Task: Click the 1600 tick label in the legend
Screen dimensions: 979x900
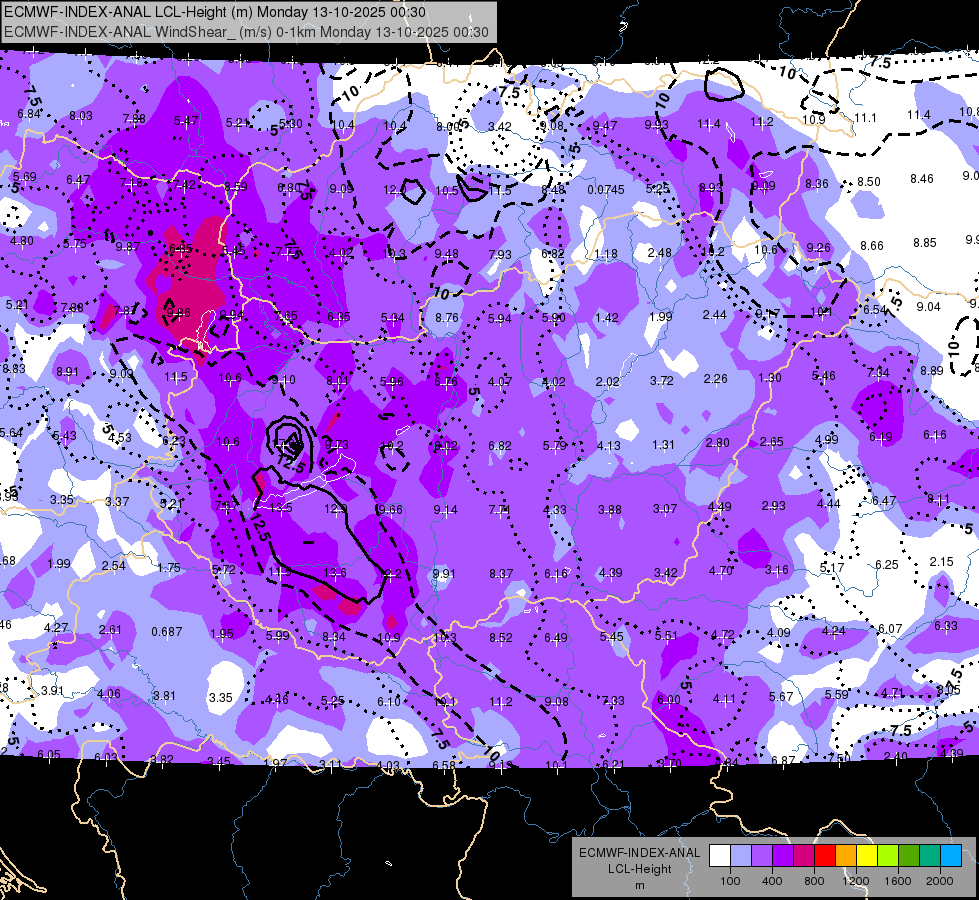Action: click(897, 881)
